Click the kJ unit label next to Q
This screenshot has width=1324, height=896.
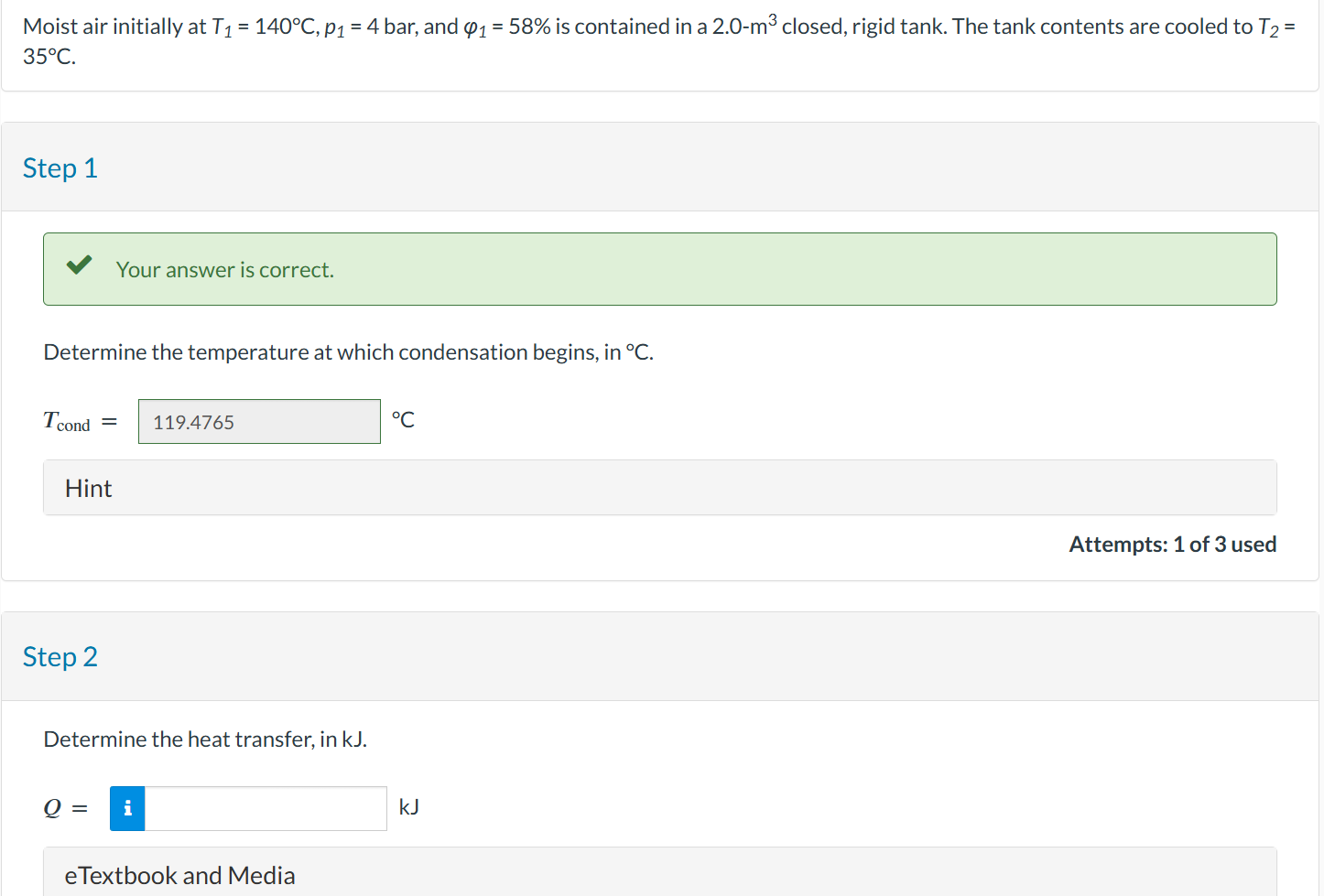[408, 807]
